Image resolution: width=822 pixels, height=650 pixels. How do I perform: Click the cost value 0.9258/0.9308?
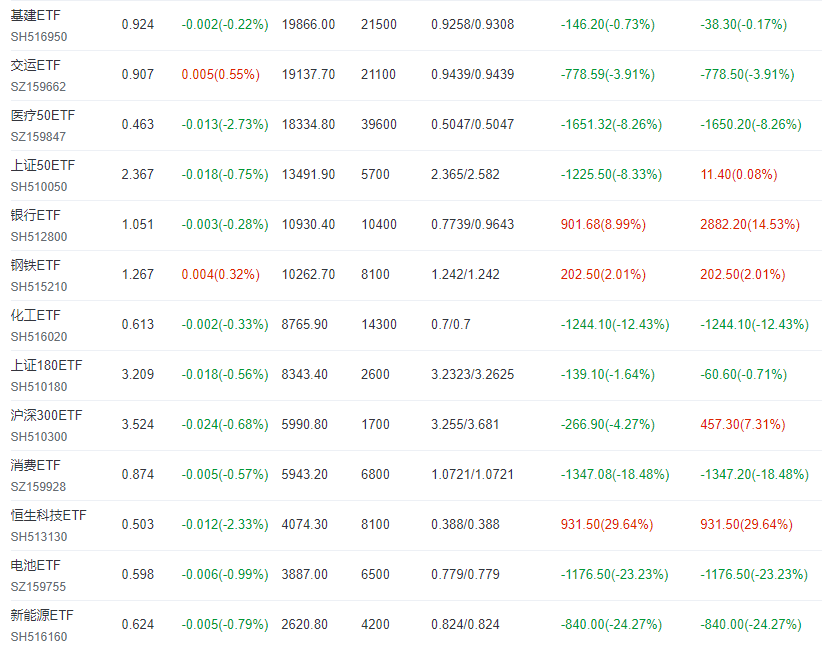pyautogui.click(x=473, y=25)
